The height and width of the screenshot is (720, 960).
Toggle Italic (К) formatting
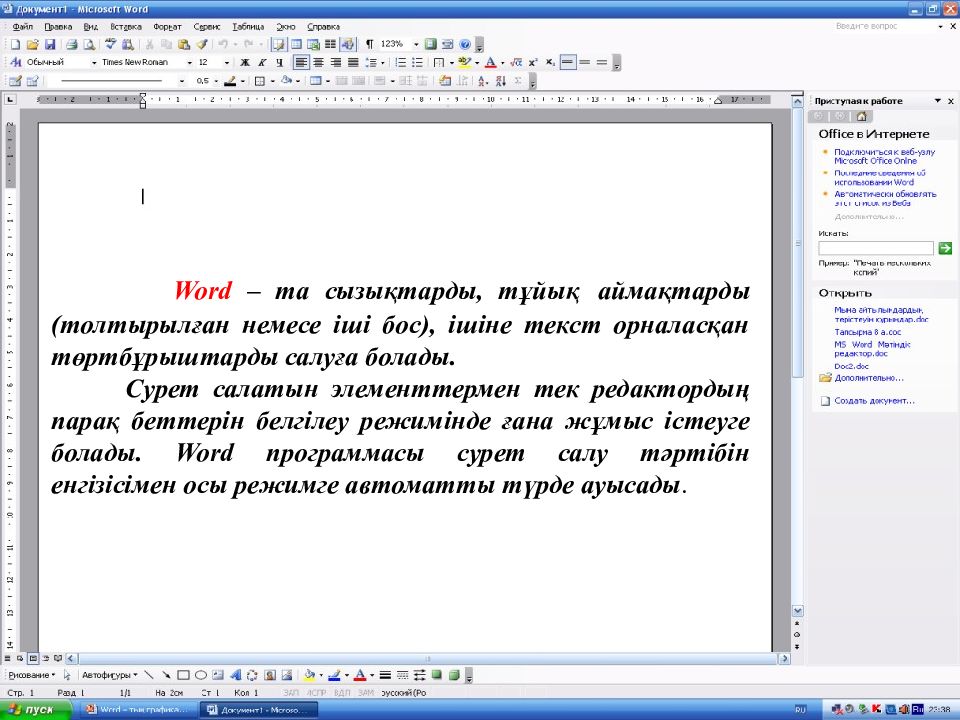click(x=262, y=62)
